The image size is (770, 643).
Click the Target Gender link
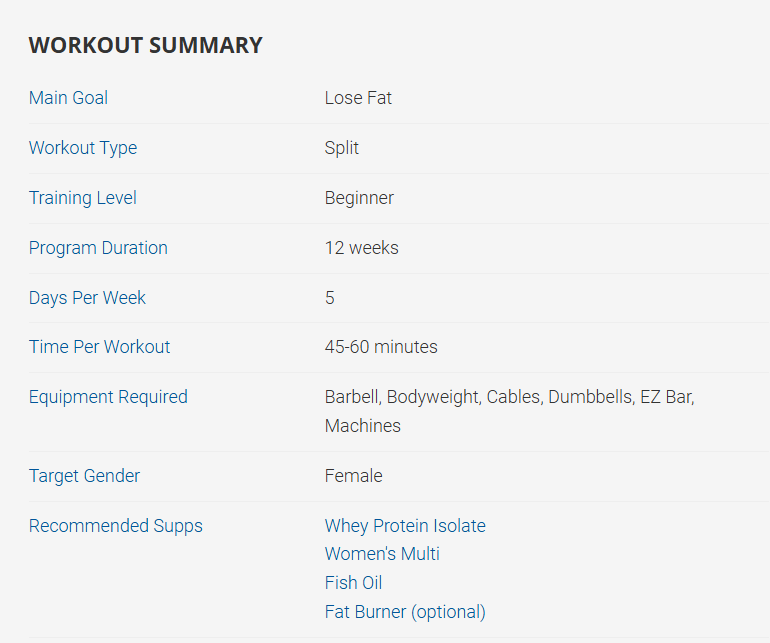pos(84,476)
